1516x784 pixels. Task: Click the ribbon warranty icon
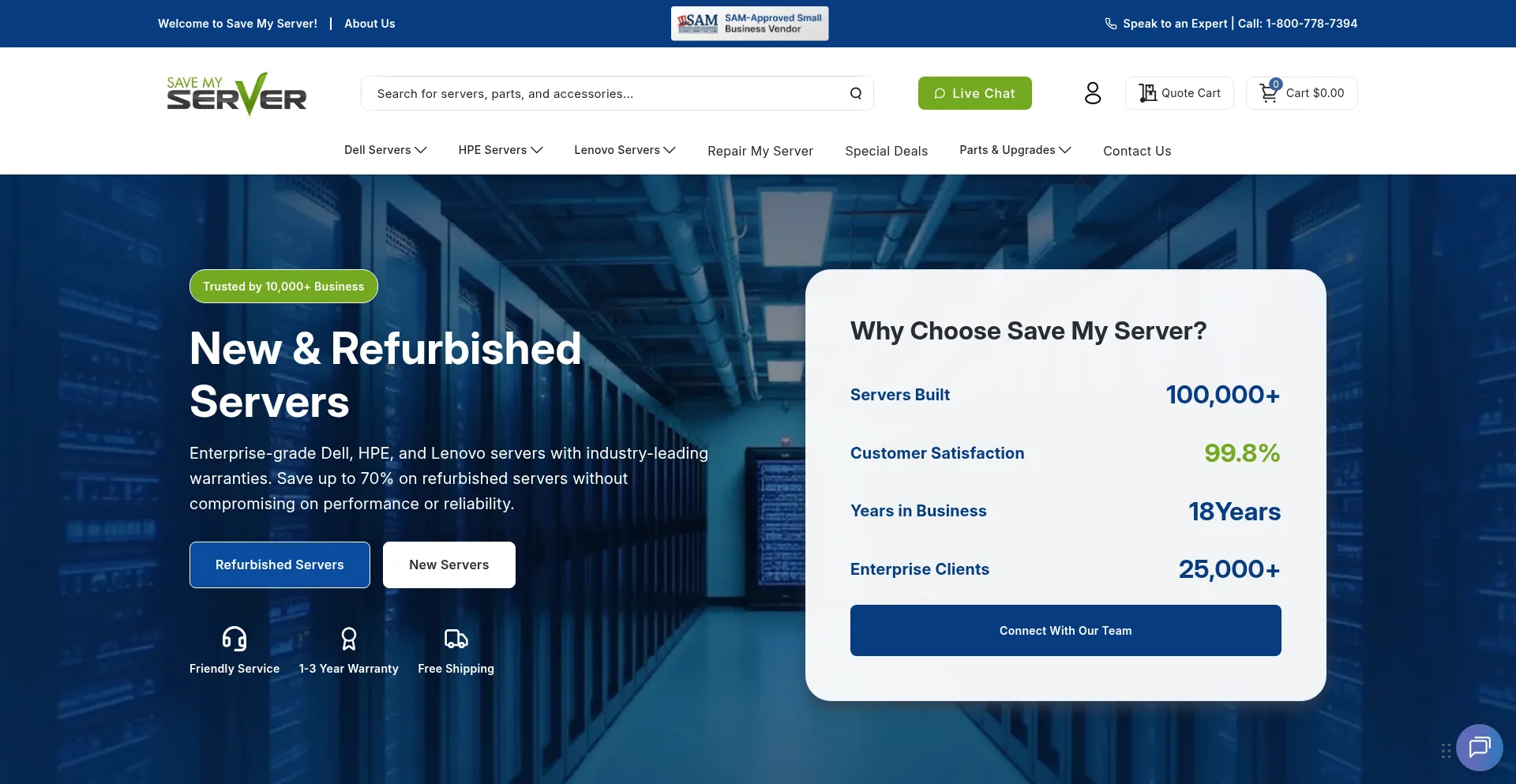pos(349,638)
